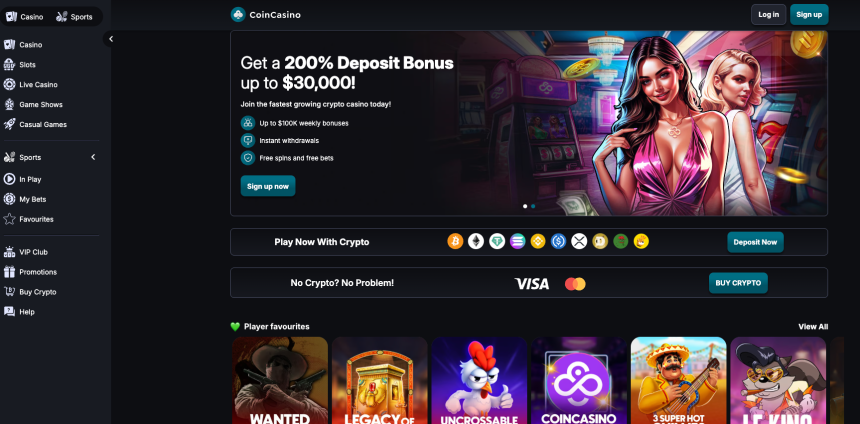Expand the Sports section chevron
This screenshot has height=424, width=860.
pos(93,157)
